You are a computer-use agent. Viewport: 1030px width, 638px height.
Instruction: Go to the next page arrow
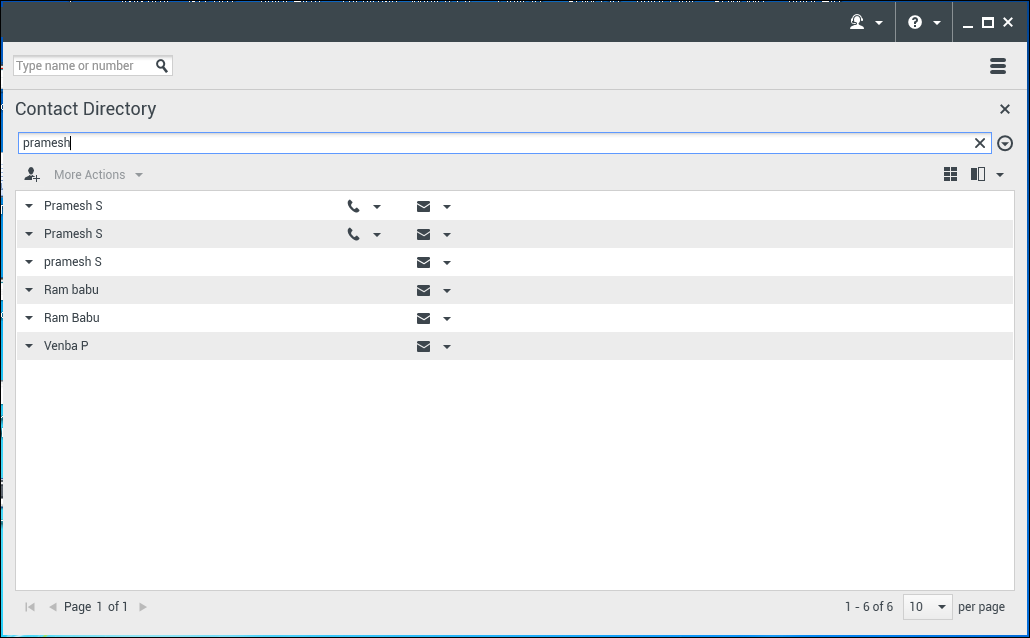[x=142, y=606]
